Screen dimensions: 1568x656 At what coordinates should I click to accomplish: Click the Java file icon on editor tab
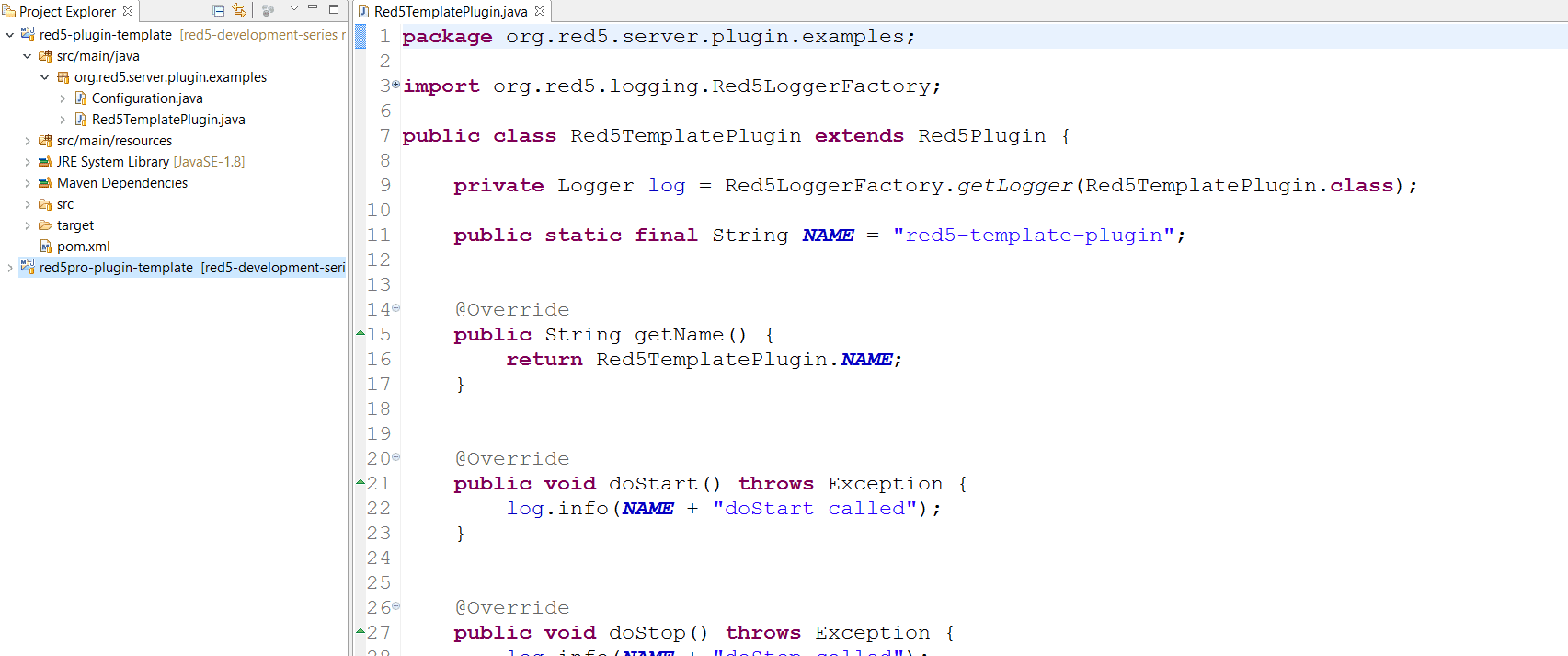[x=364, y=11]
